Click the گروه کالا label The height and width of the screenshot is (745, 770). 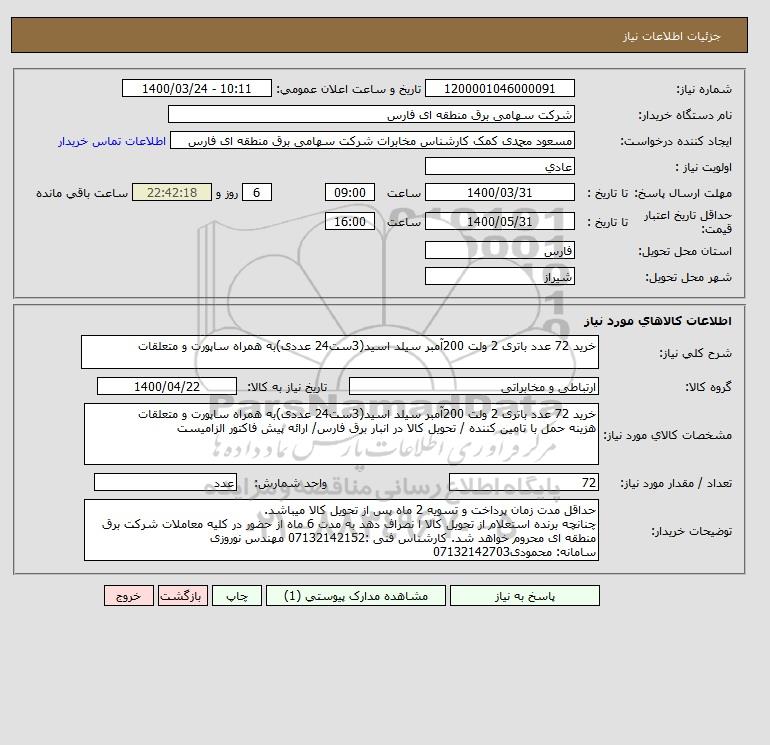click(x=708, y=387)
